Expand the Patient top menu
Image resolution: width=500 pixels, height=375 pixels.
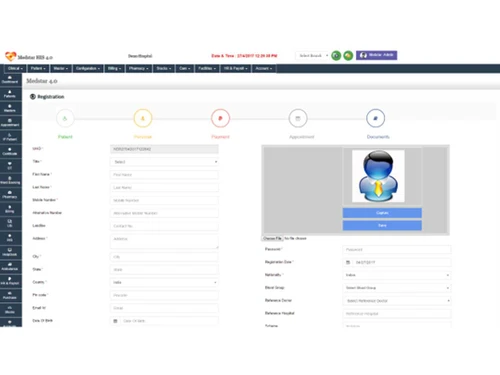38,68
